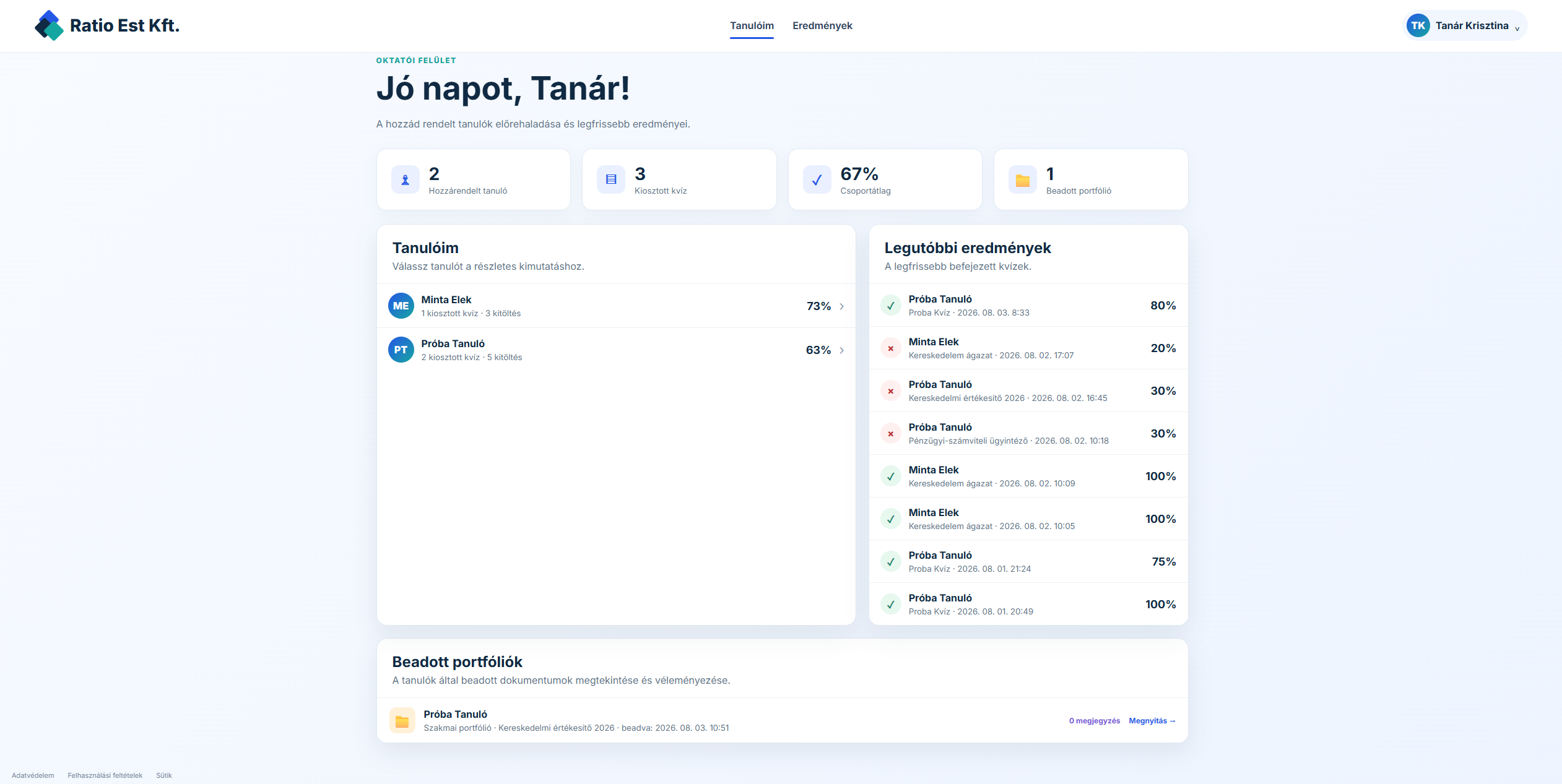
Task: Click the student icon on Hozzárendelt tanuló card
Action: (406, 179)
